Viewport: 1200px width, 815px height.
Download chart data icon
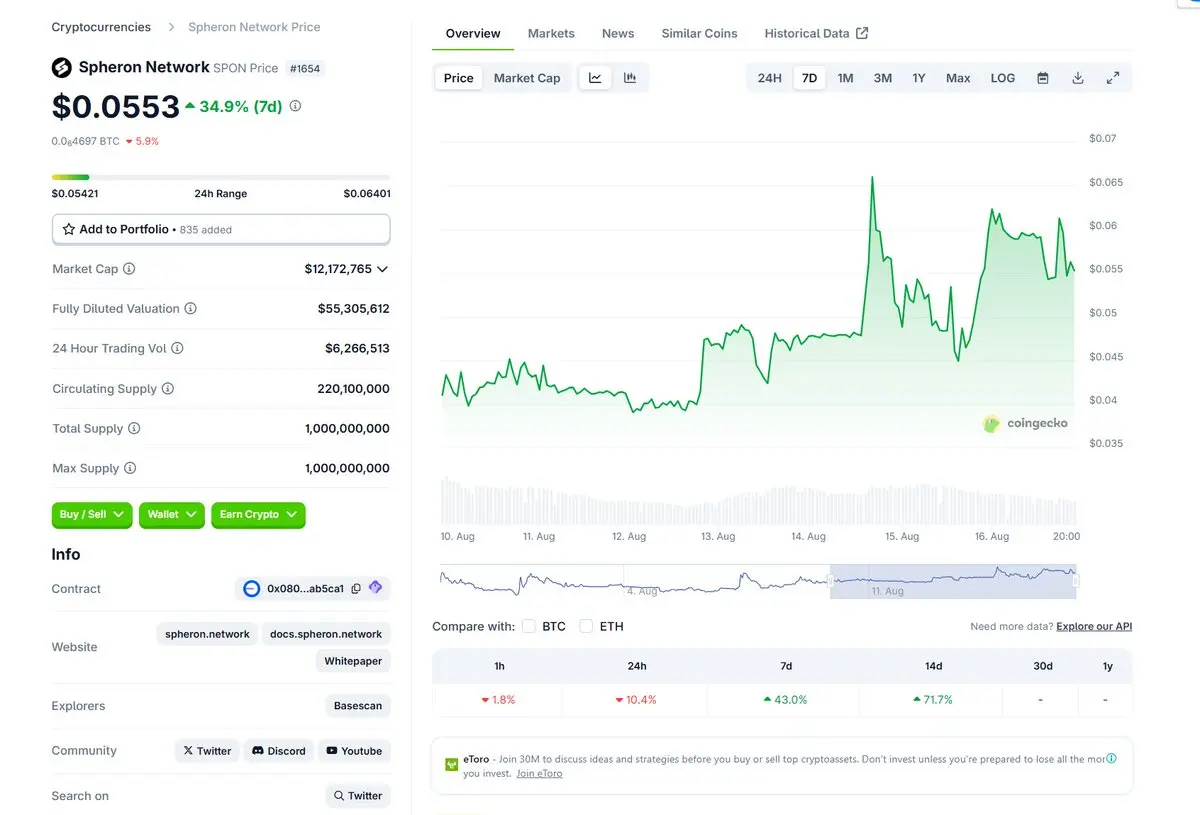click(x=1078, y=78)
